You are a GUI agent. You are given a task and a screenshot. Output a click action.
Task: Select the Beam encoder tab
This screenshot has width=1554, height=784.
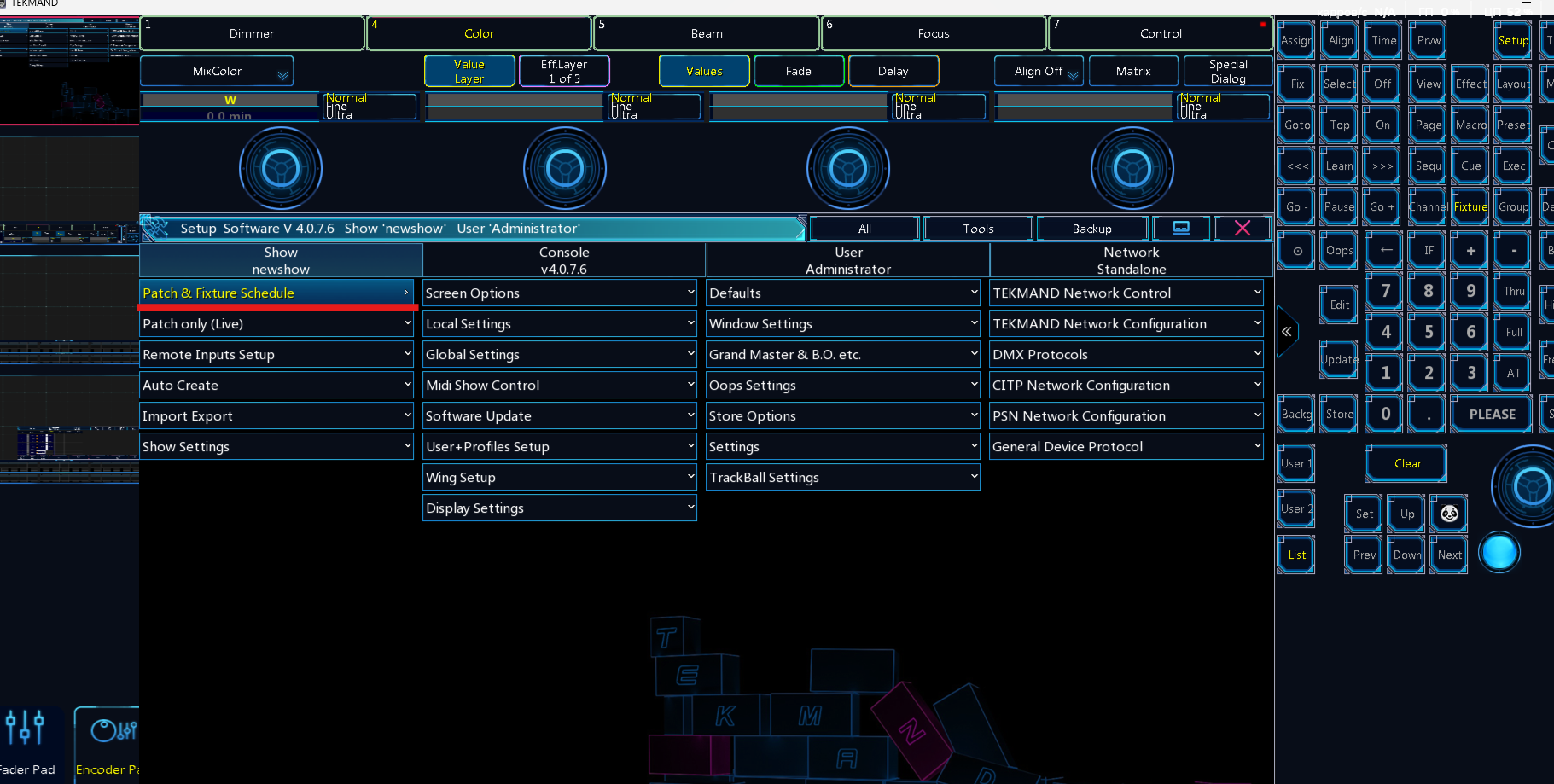[x=707, y=33]
